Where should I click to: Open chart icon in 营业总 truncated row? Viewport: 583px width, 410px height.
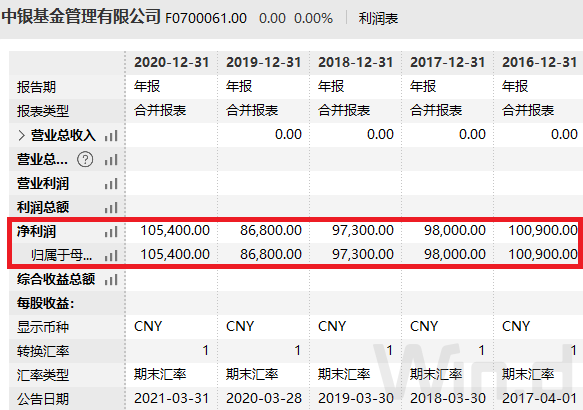click(111, 160)
